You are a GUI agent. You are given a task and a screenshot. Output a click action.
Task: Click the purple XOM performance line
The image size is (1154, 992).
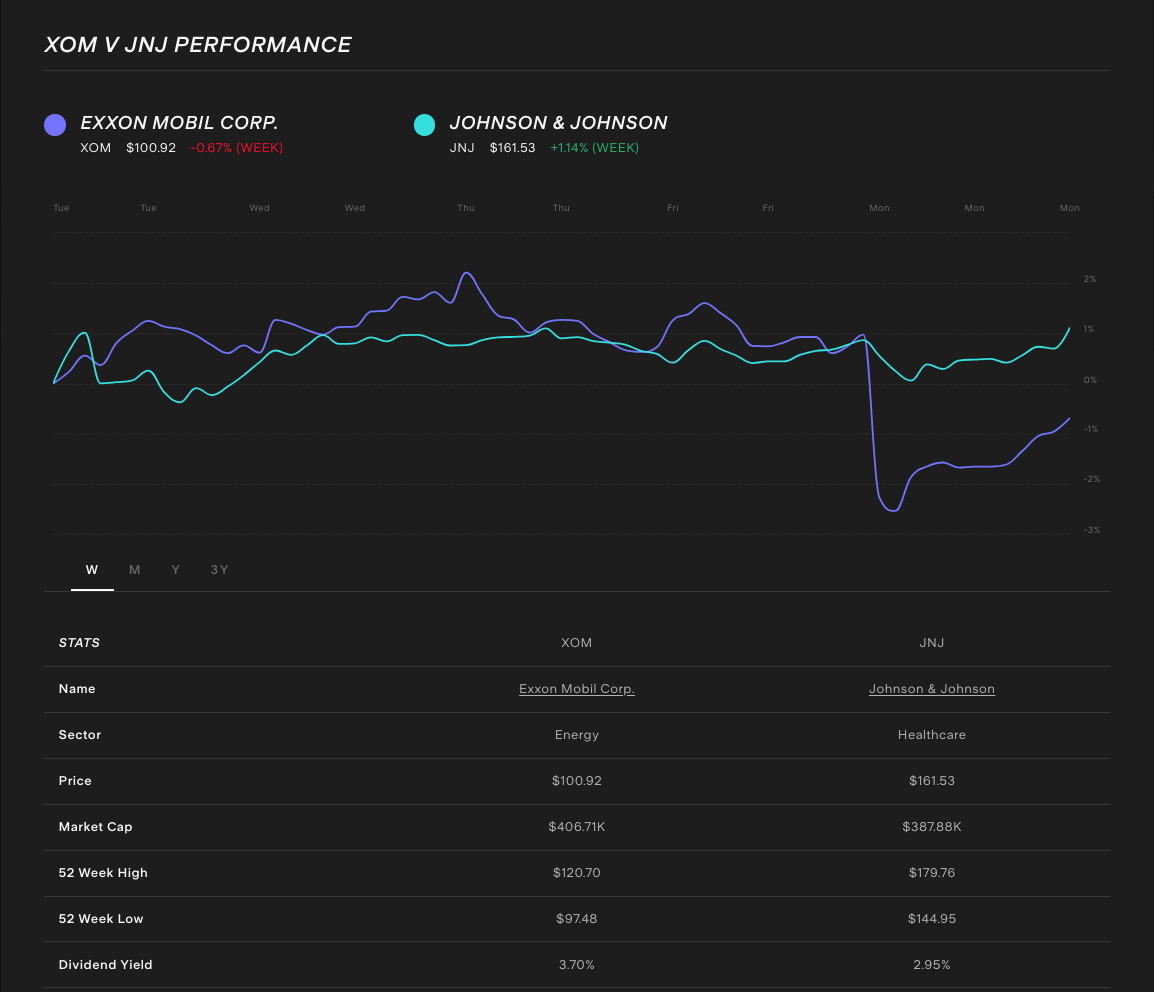(467, 273)
